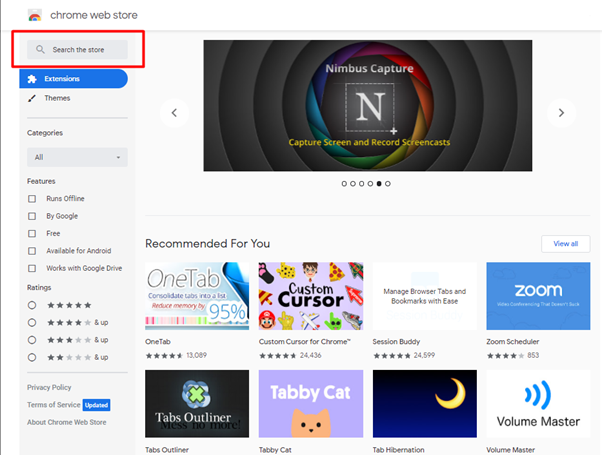Click the magnifier icon in search box
Viewport: 602px width, 455px height.
[x=40, y=50]
